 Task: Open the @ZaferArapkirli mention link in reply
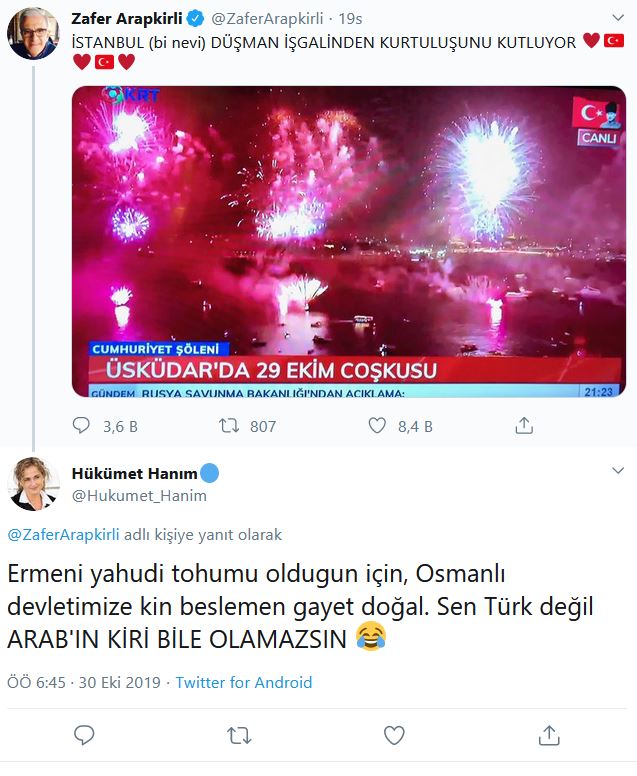[x=63, y=534]
